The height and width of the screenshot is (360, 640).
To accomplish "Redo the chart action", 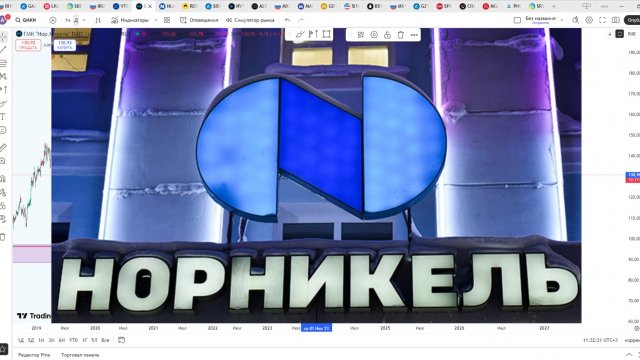I will [301, 20].
